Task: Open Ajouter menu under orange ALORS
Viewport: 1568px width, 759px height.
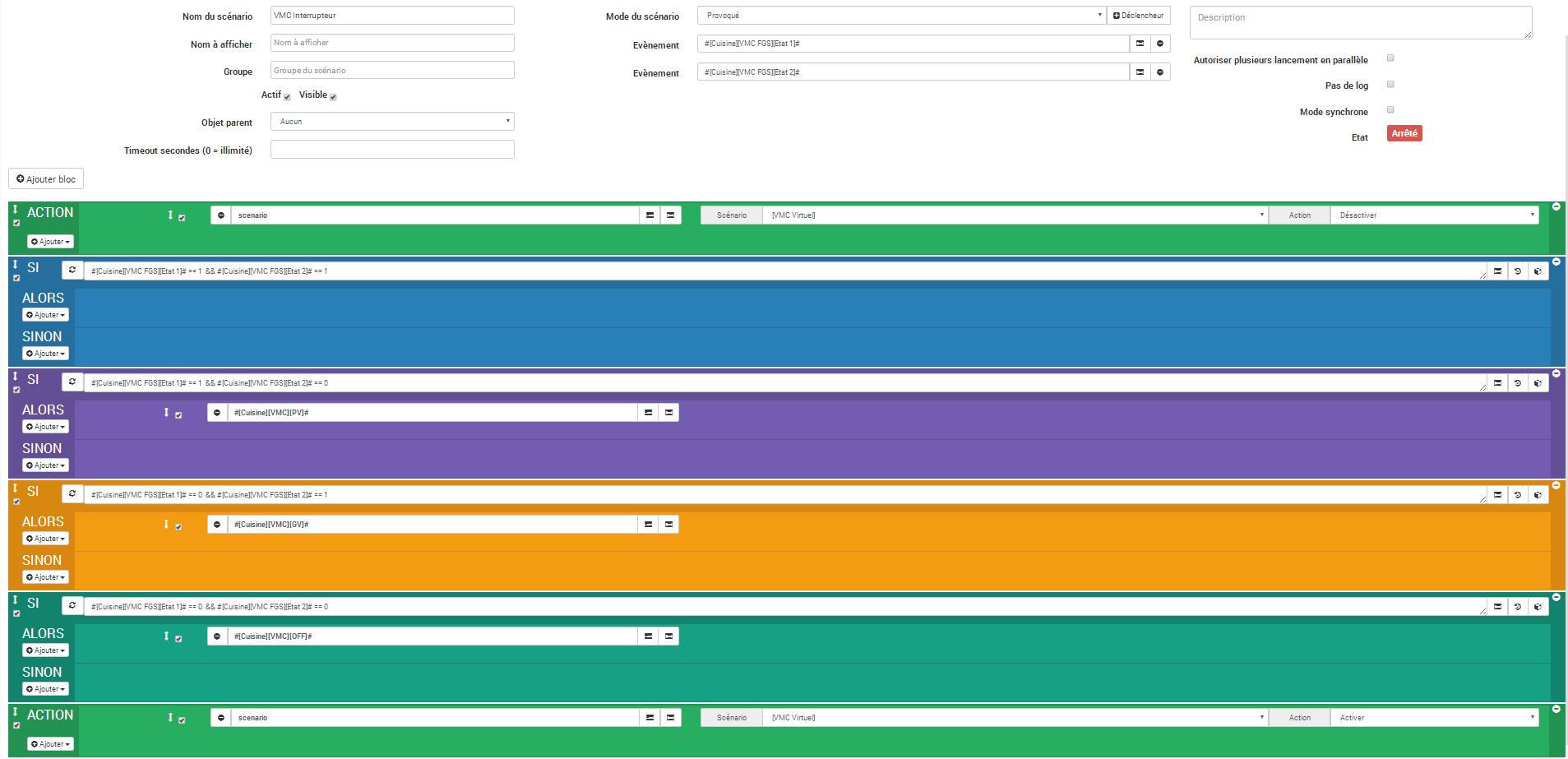Action: pos(45,539)
